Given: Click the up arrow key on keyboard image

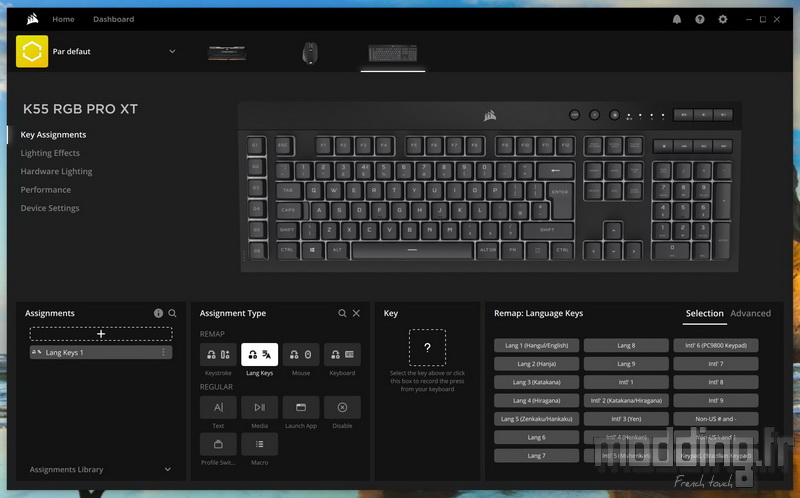Looking at the screenshot, I should (x=613, y=231).
